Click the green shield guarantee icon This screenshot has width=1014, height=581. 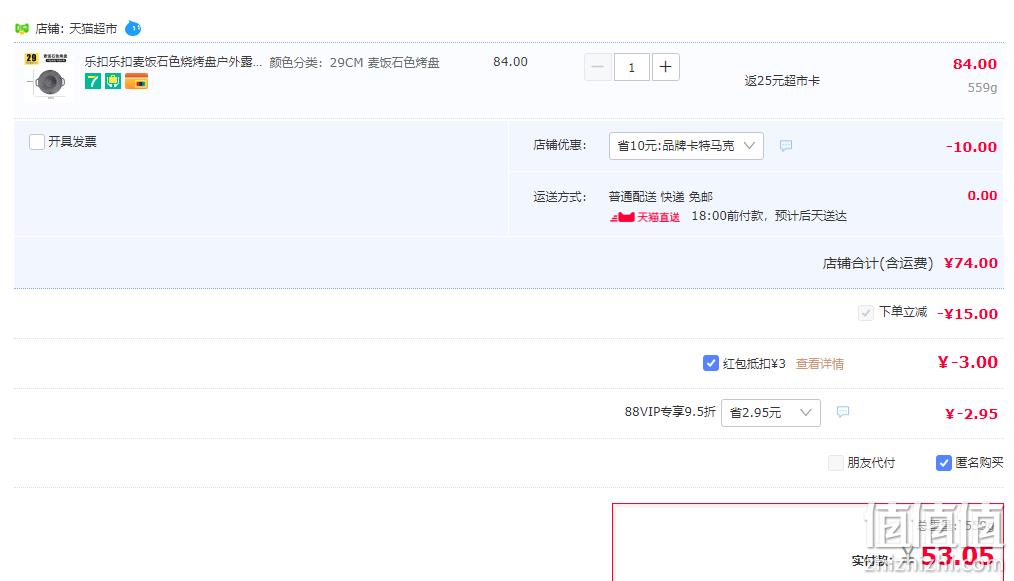[x=113, y=82]
